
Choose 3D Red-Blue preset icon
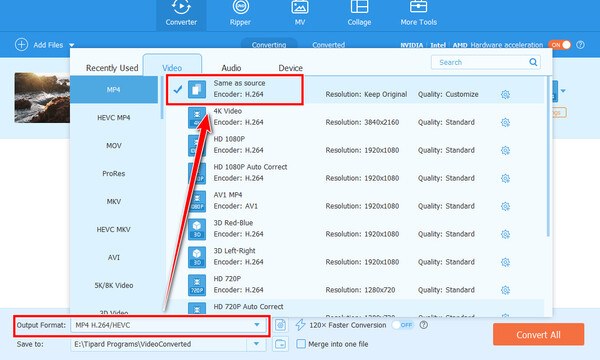click(197, 229)
